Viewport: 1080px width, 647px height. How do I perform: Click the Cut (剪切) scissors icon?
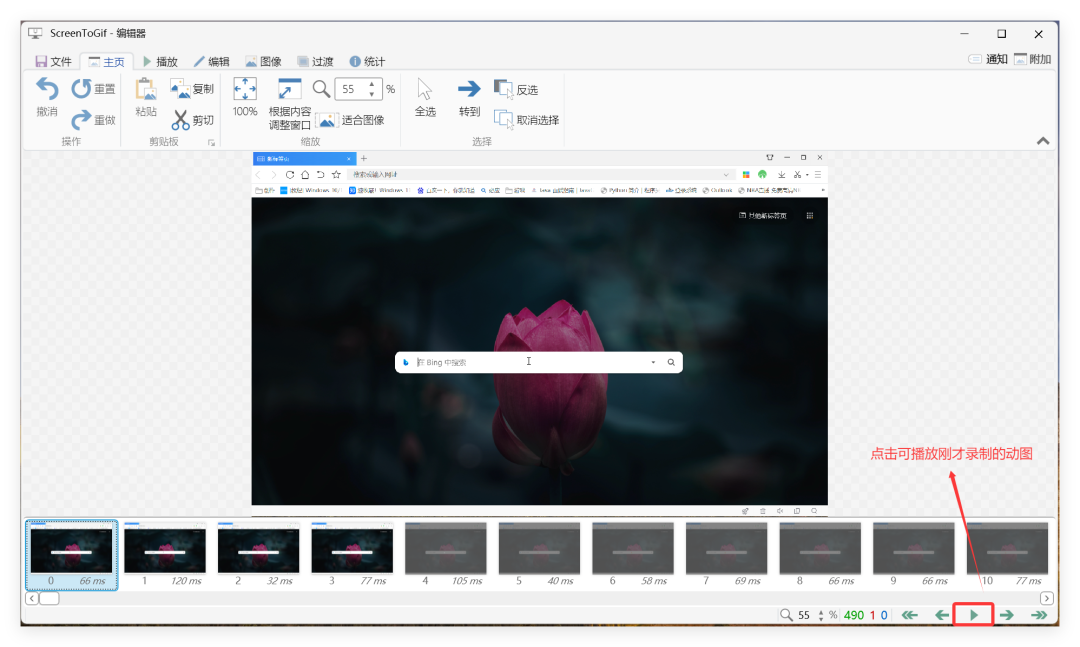point(180,120)
